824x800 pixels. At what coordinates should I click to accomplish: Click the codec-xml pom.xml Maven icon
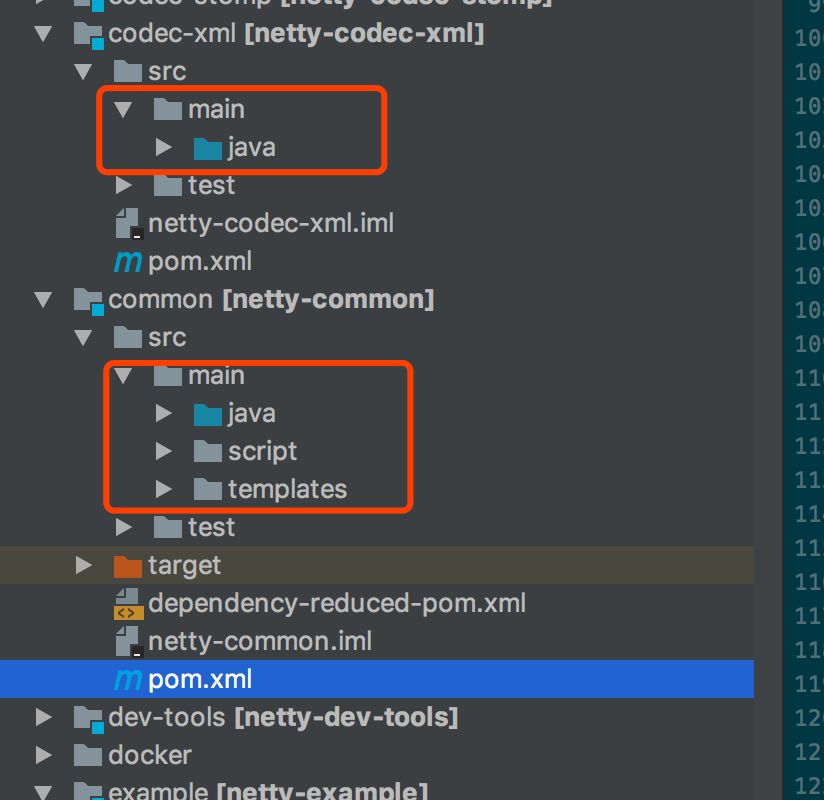[128, 262]
